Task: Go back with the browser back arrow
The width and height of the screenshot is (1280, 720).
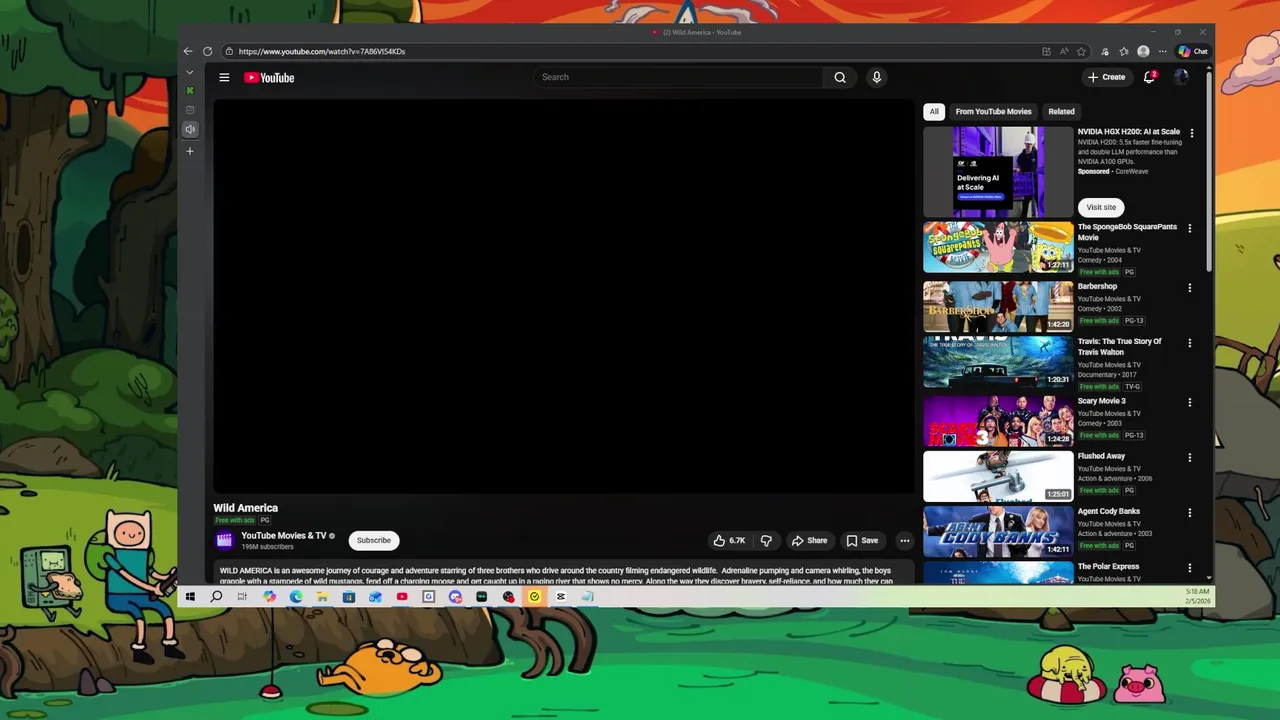Action: [x=188, y=51]
